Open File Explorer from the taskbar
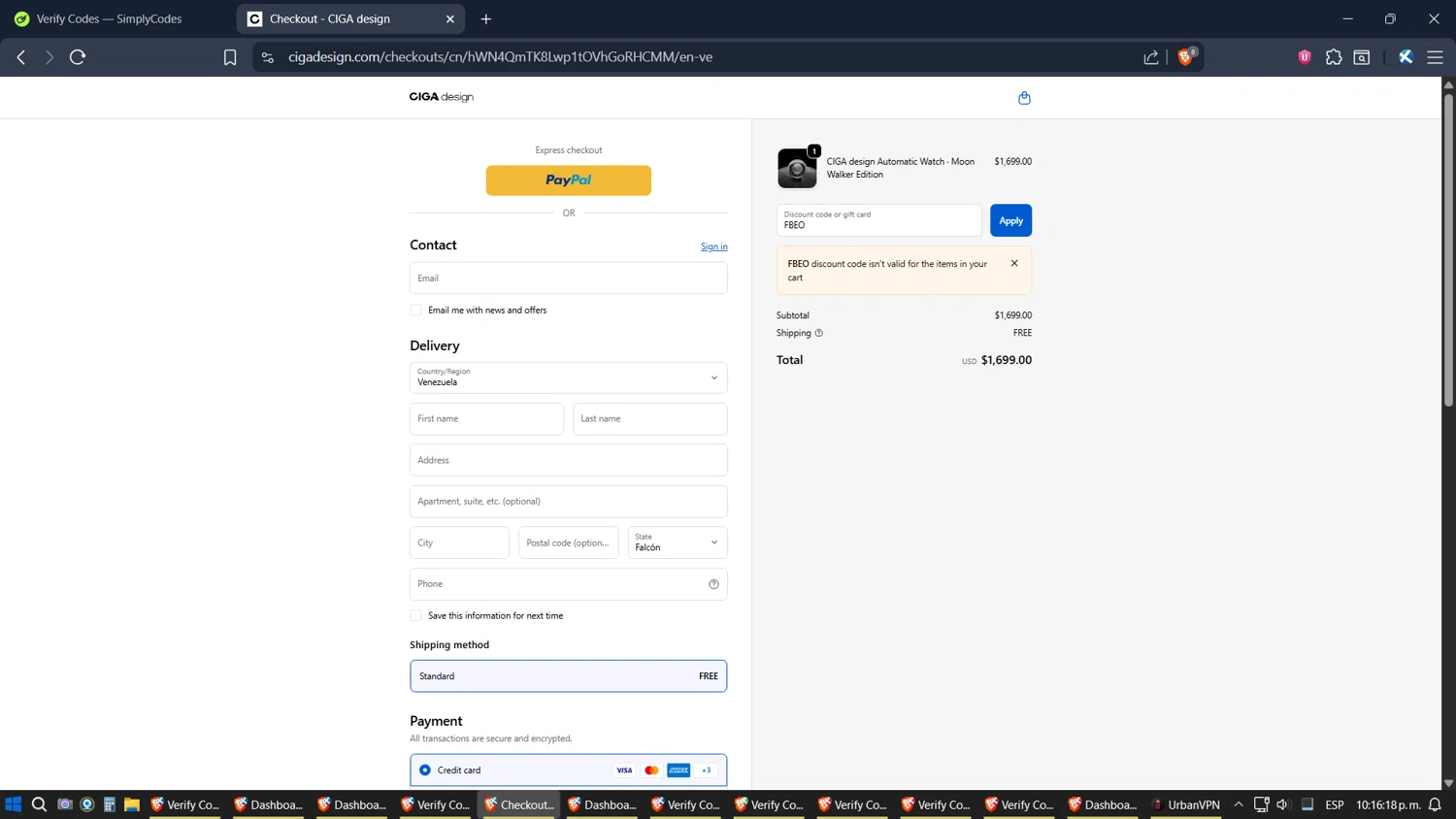 [132, 804]
